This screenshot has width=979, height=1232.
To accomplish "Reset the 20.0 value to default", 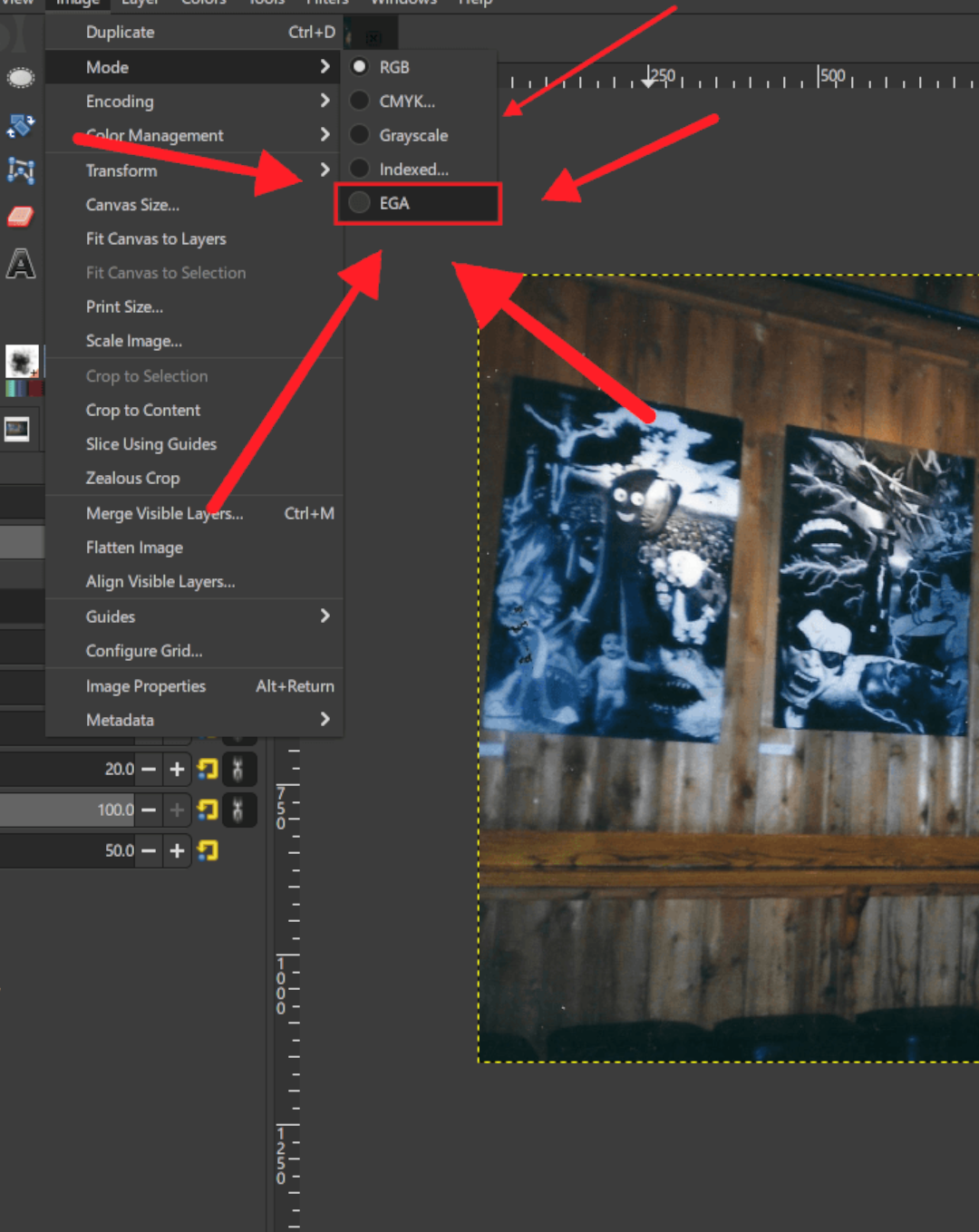I will [208, 770].
